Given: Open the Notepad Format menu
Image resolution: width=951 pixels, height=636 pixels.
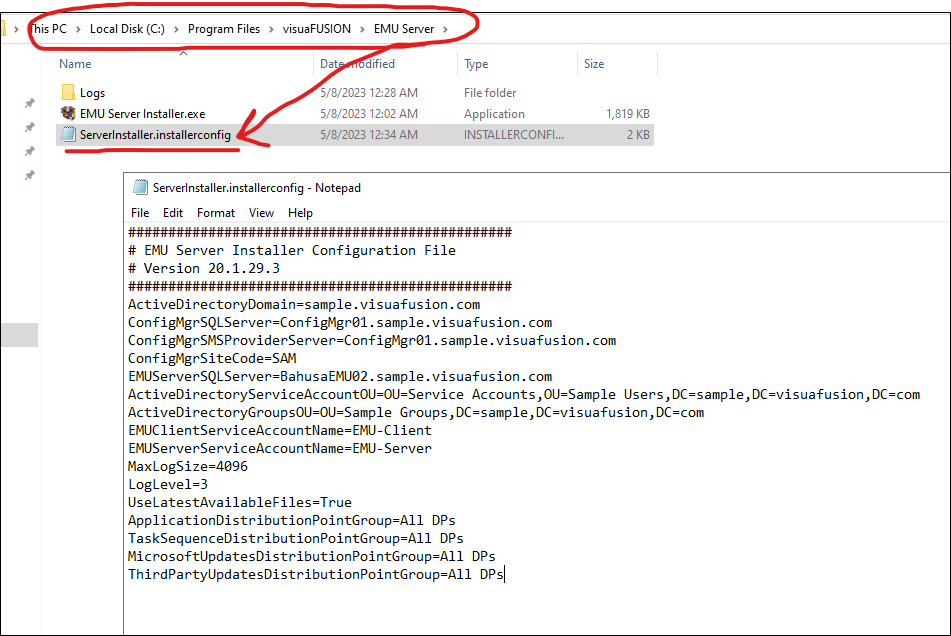Looking at the screenshot, I should (x=215, y=213).
